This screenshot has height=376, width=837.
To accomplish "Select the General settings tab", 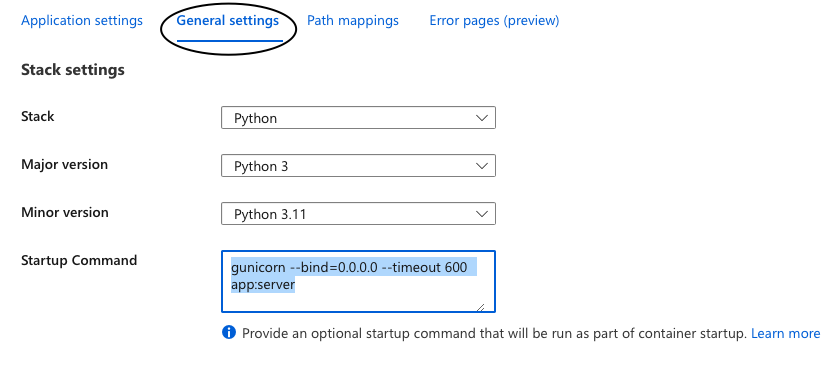I will (x=228, y=21).
